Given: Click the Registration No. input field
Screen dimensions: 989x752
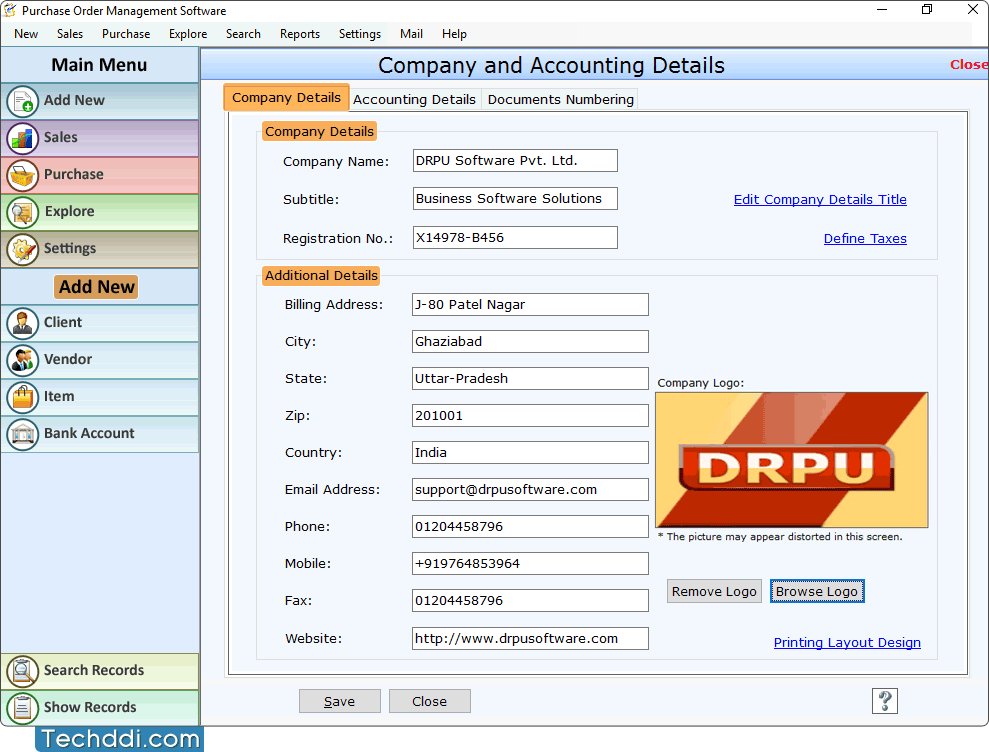Looking at the screenshot, I should (515, 238).
